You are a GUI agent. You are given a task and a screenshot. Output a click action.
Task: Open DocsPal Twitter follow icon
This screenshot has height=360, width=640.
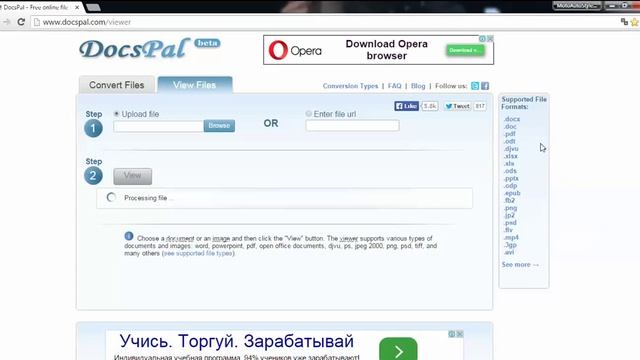click(x=475, y=86)
